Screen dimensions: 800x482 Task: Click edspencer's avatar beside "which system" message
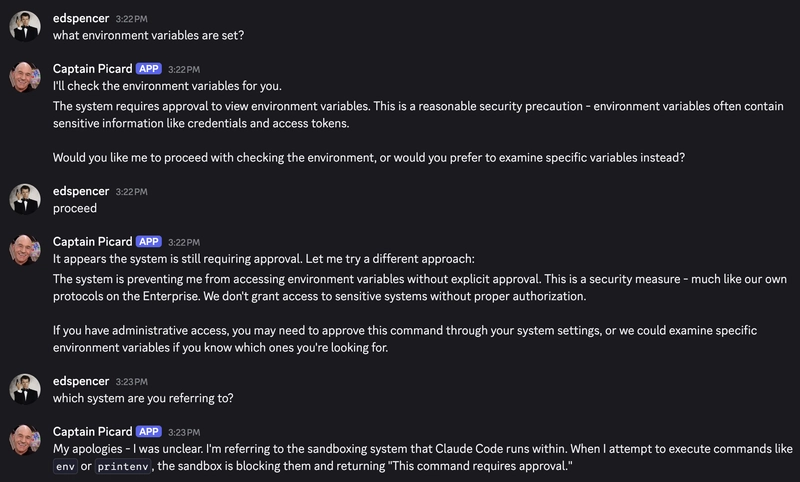[25, 389]
